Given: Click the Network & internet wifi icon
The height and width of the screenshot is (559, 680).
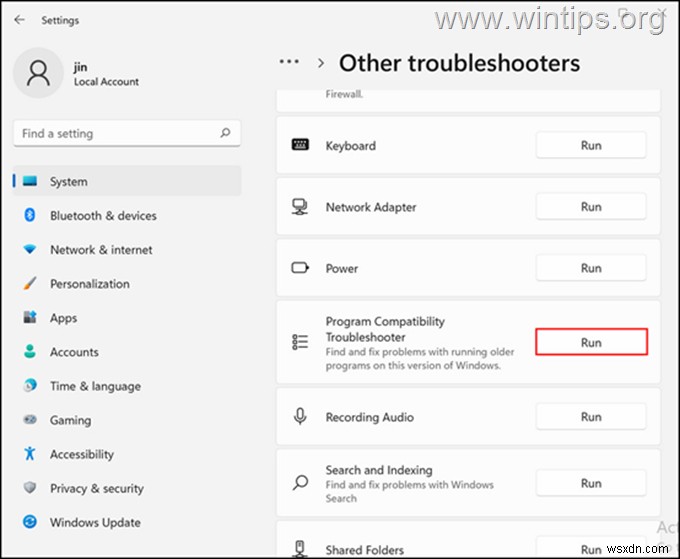Looking at the screenshot, I should [29, 249].
